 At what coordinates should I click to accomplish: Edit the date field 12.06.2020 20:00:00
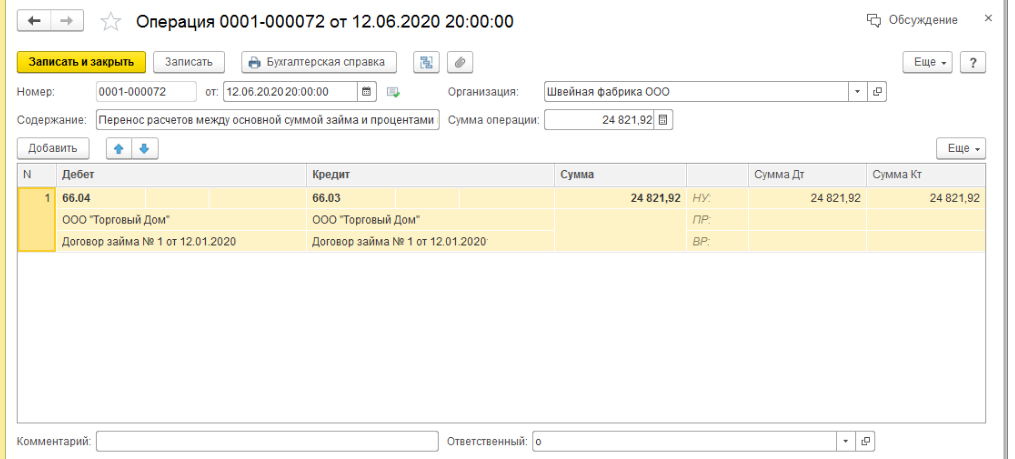290,92
